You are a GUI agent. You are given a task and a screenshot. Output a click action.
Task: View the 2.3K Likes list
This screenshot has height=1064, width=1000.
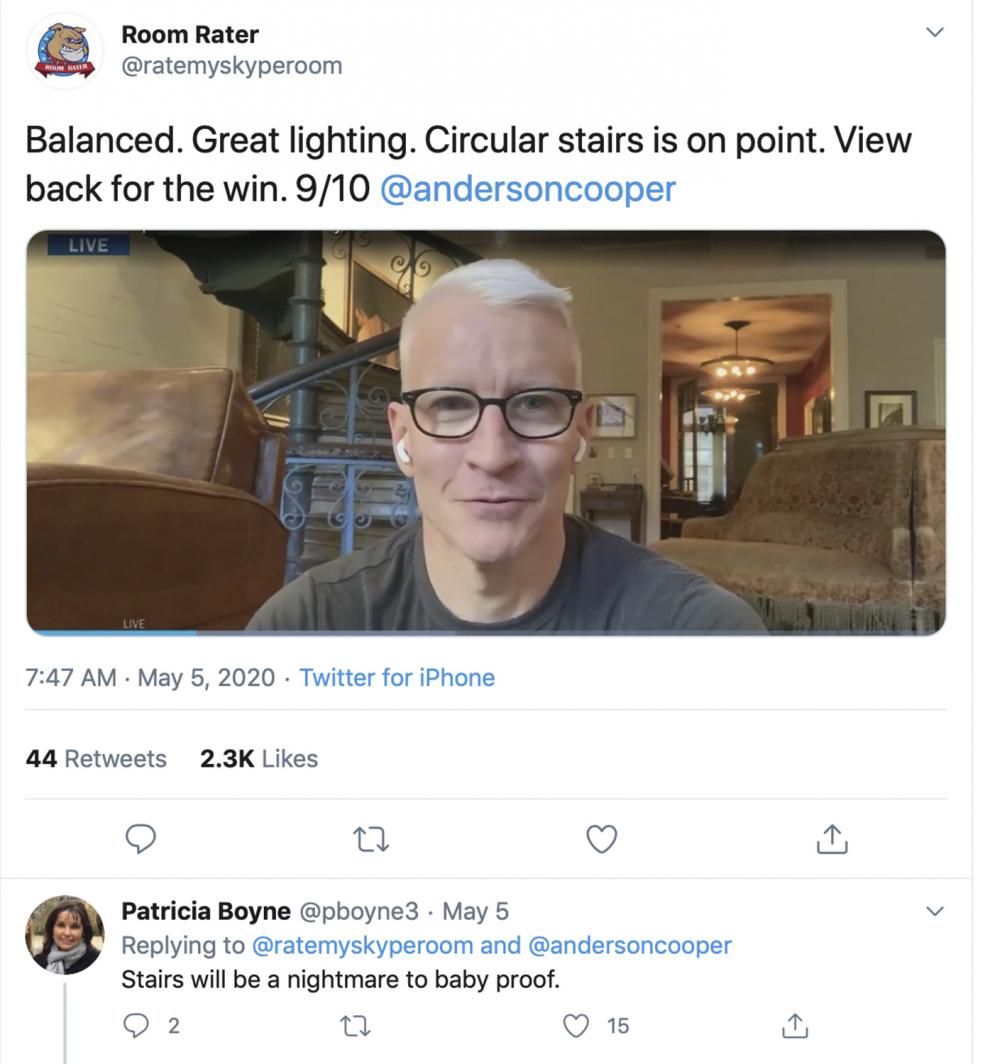tap(259, 759)
